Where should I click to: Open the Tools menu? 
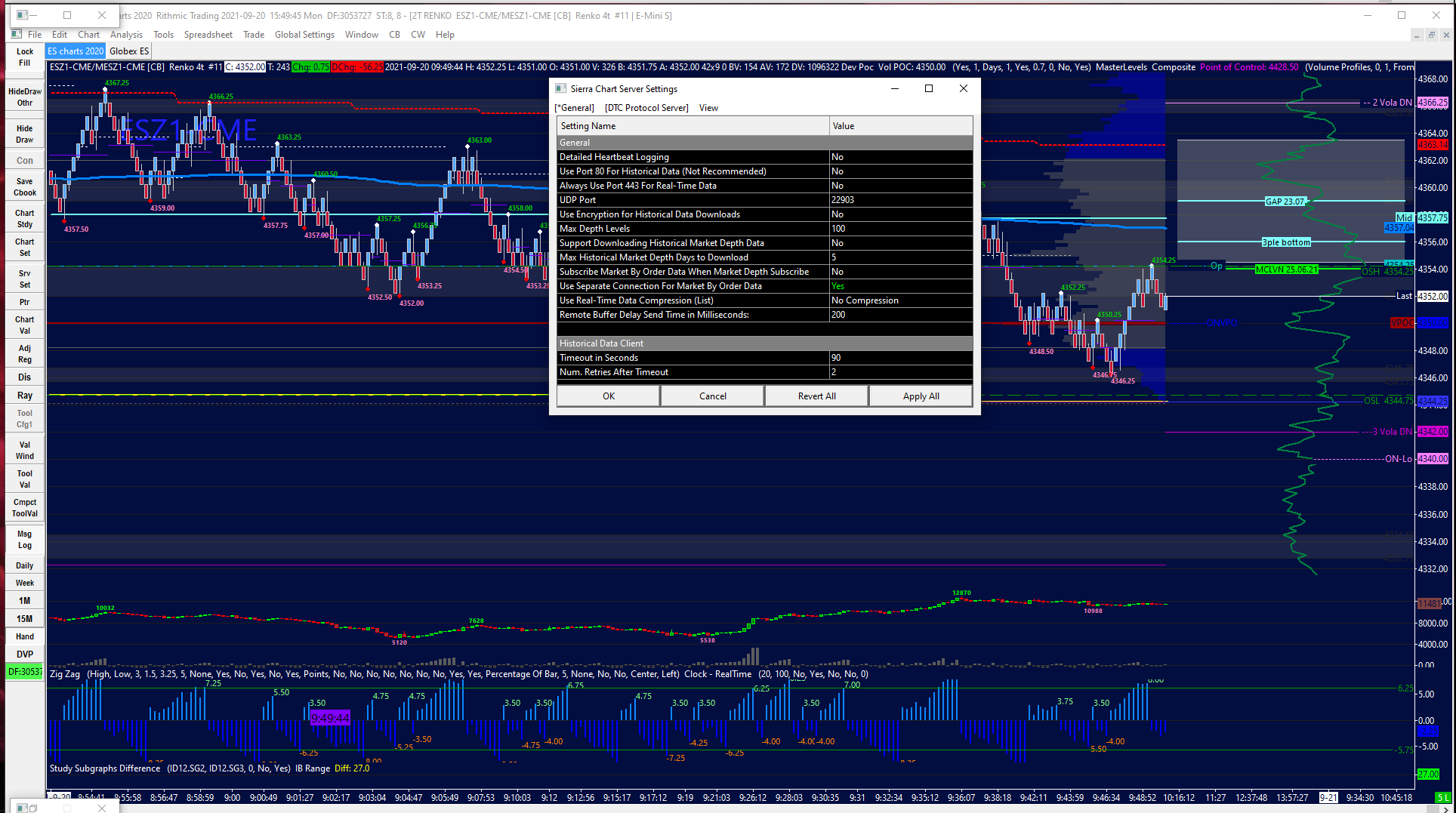click(163, 35)
